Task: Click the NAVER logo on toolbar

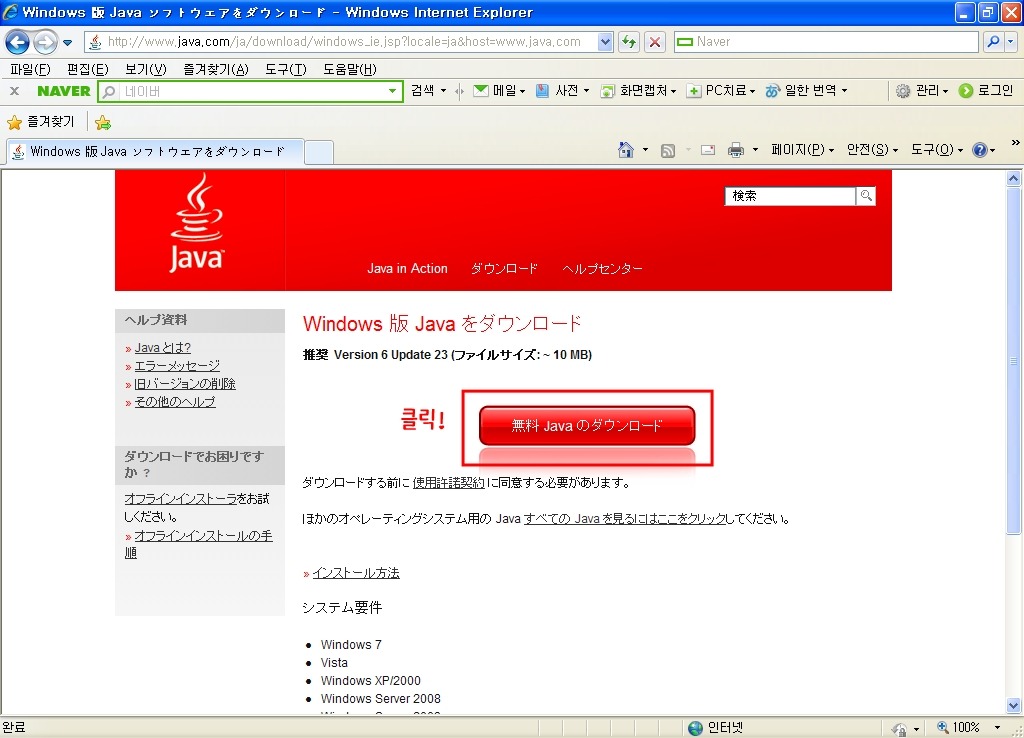Action: [x=64, y=91]
